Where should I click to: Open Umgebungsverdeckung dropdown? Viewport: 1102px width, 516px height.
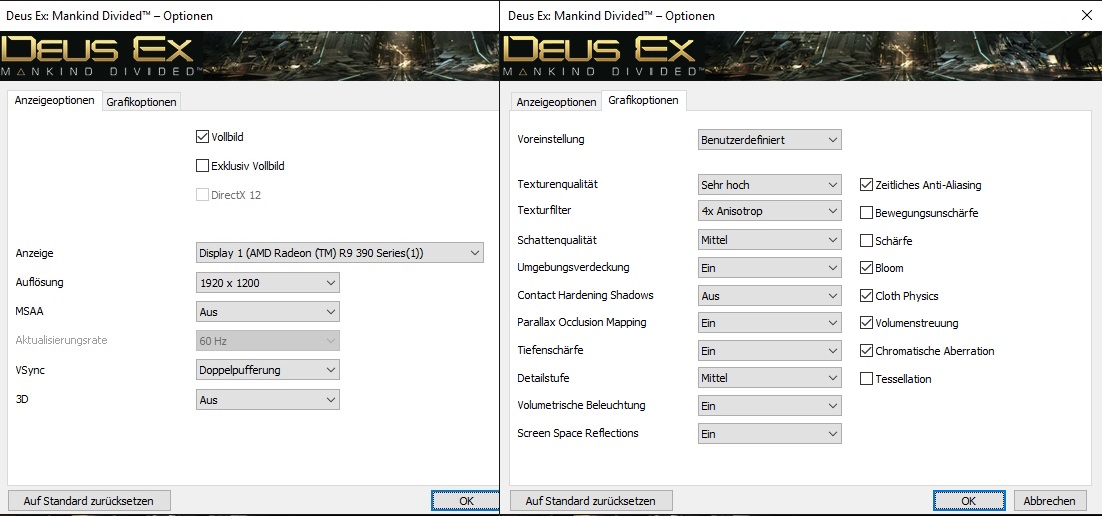(769, 268)
